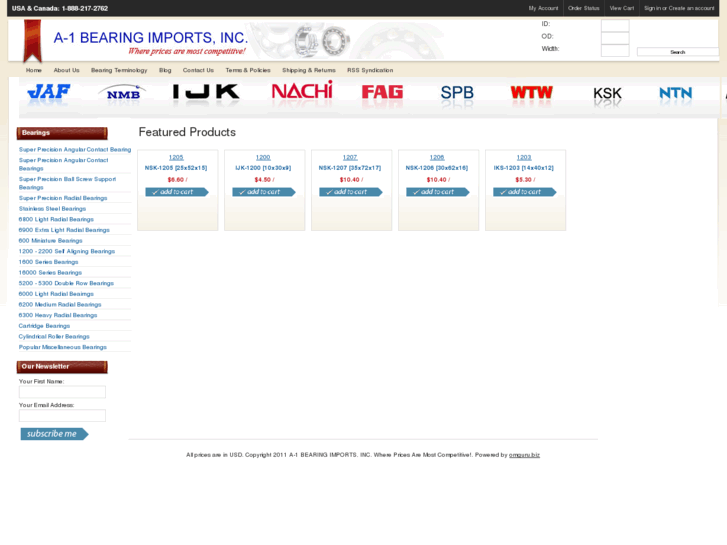Add NSK-1206 to cart

coord(438,192)
